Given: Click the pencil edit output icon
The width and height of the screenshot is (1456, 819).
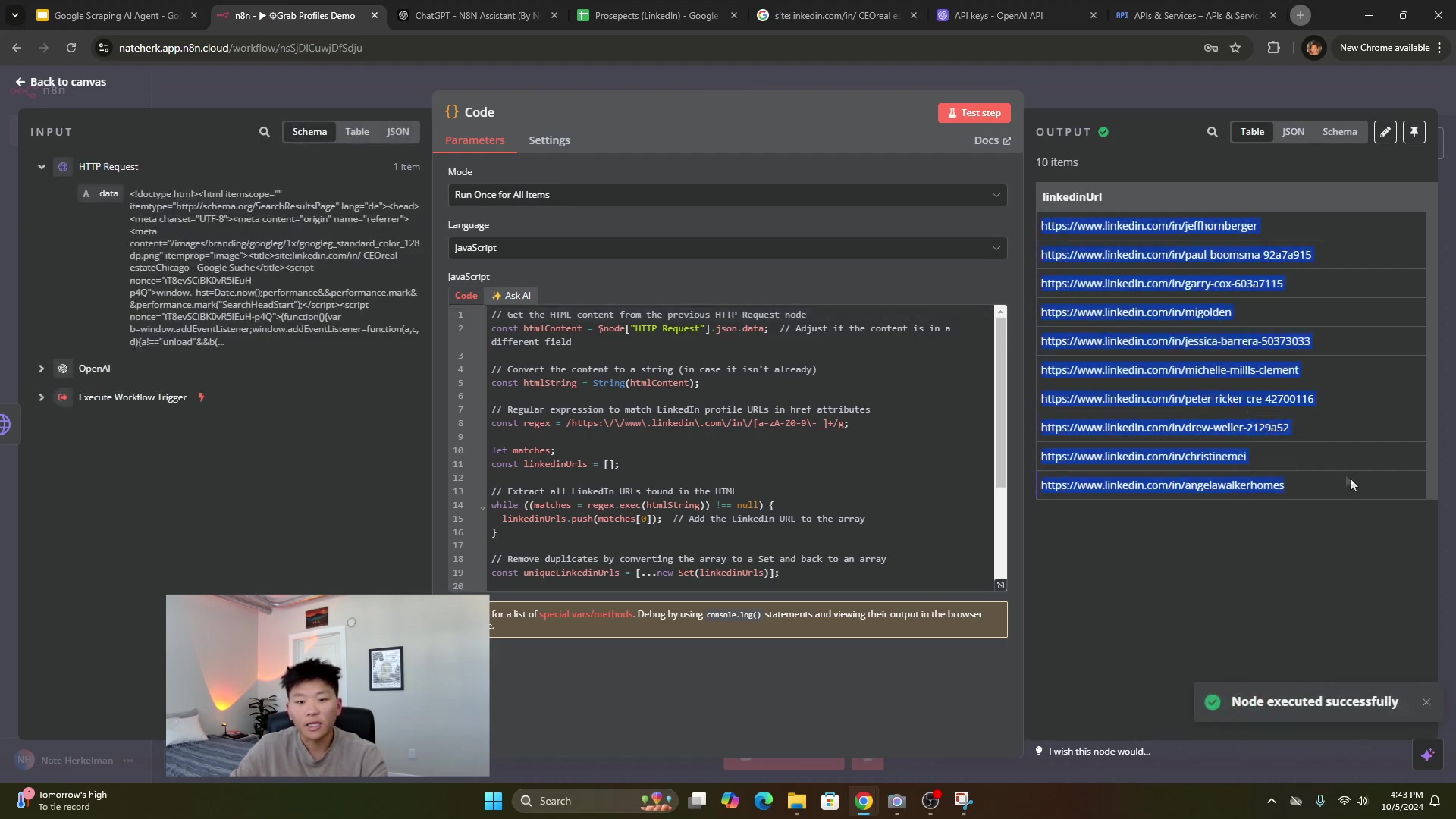Looking at the screenshot, I should 1385,132.
